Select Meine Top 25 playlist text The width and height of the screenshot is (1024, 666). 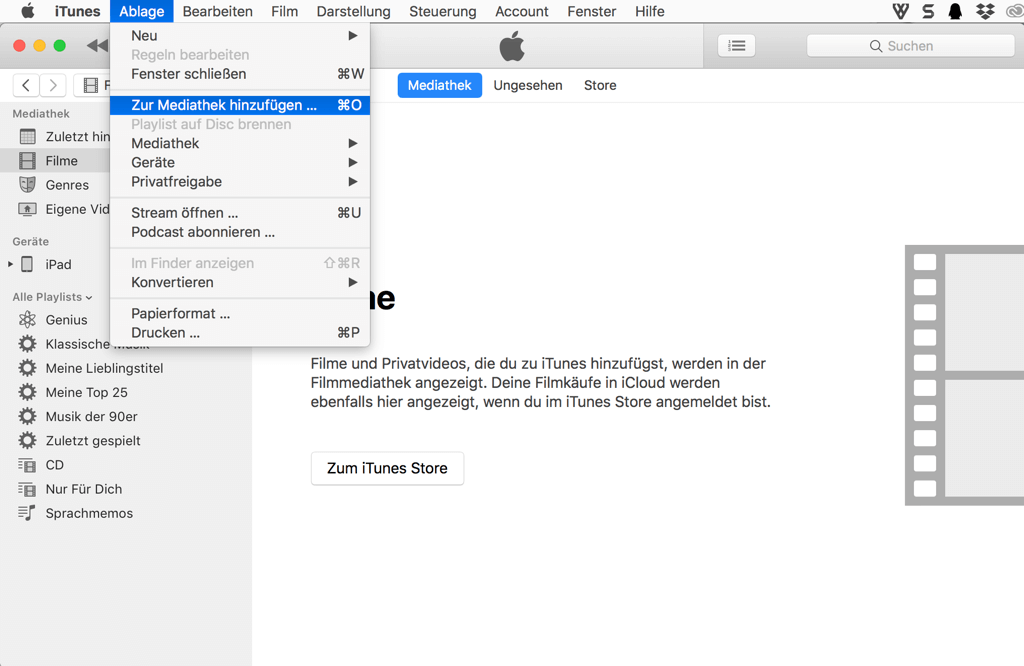(x=87, y=392)
